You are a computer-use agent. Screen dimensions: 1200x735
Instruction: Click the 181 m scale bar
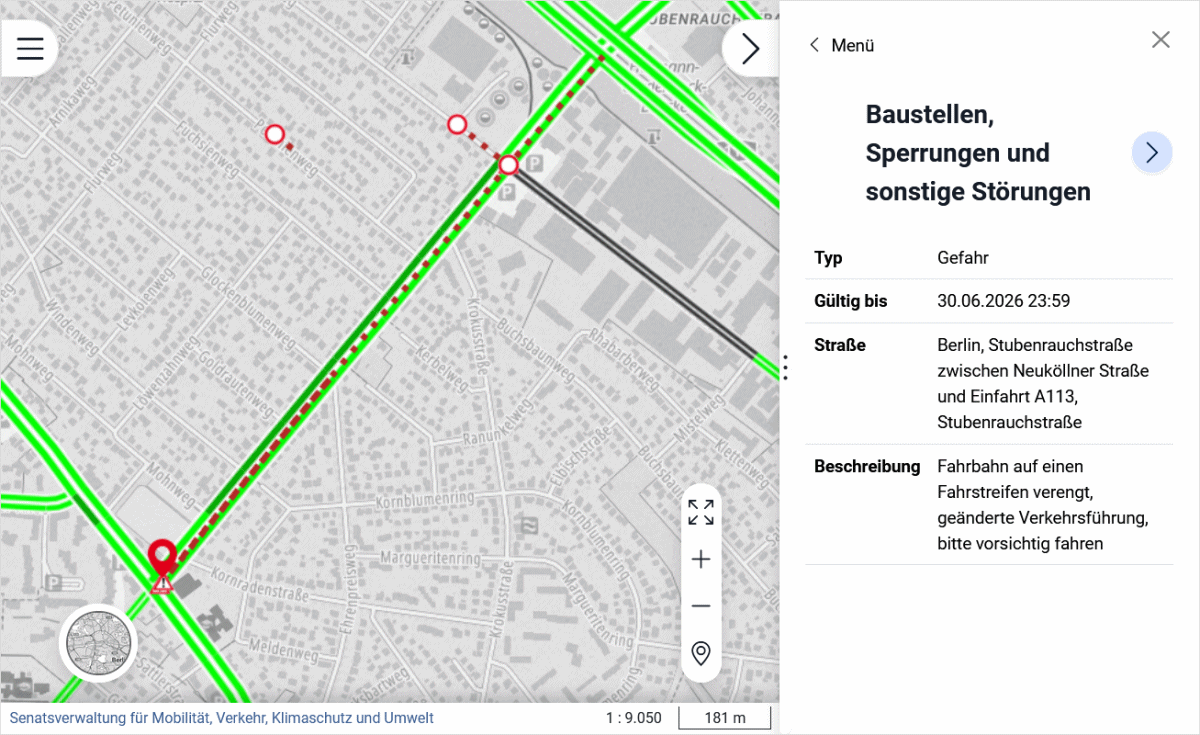pos(724,717)
